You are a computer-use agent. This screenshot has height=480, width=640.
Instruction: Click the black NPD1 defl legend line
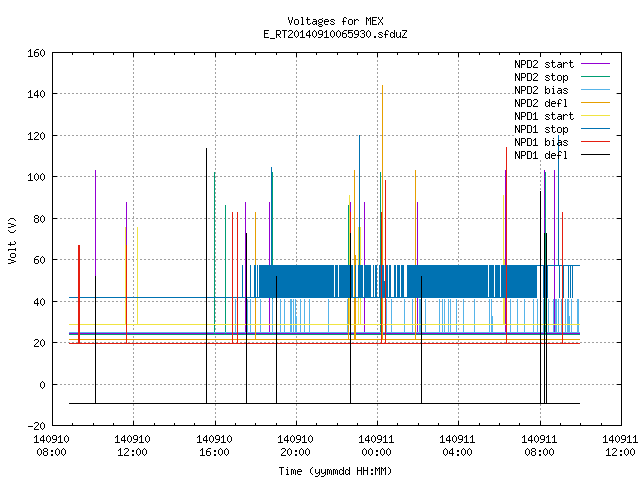596,155
